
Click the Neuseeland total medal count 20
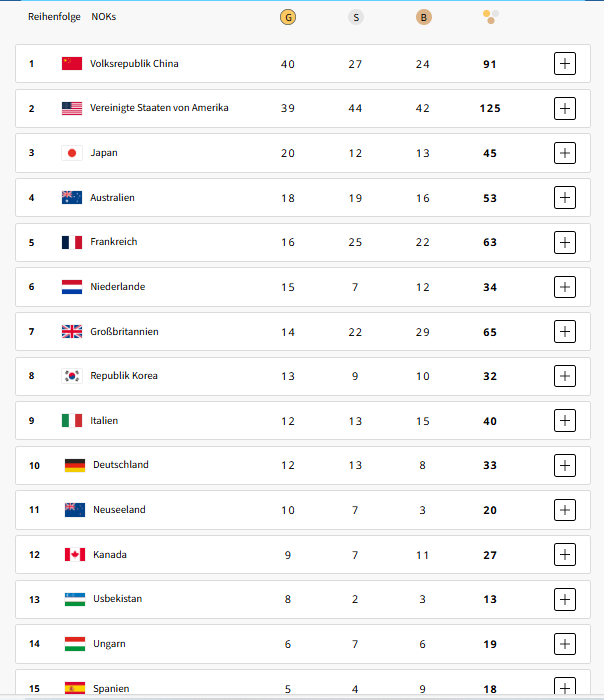point(490,510)
